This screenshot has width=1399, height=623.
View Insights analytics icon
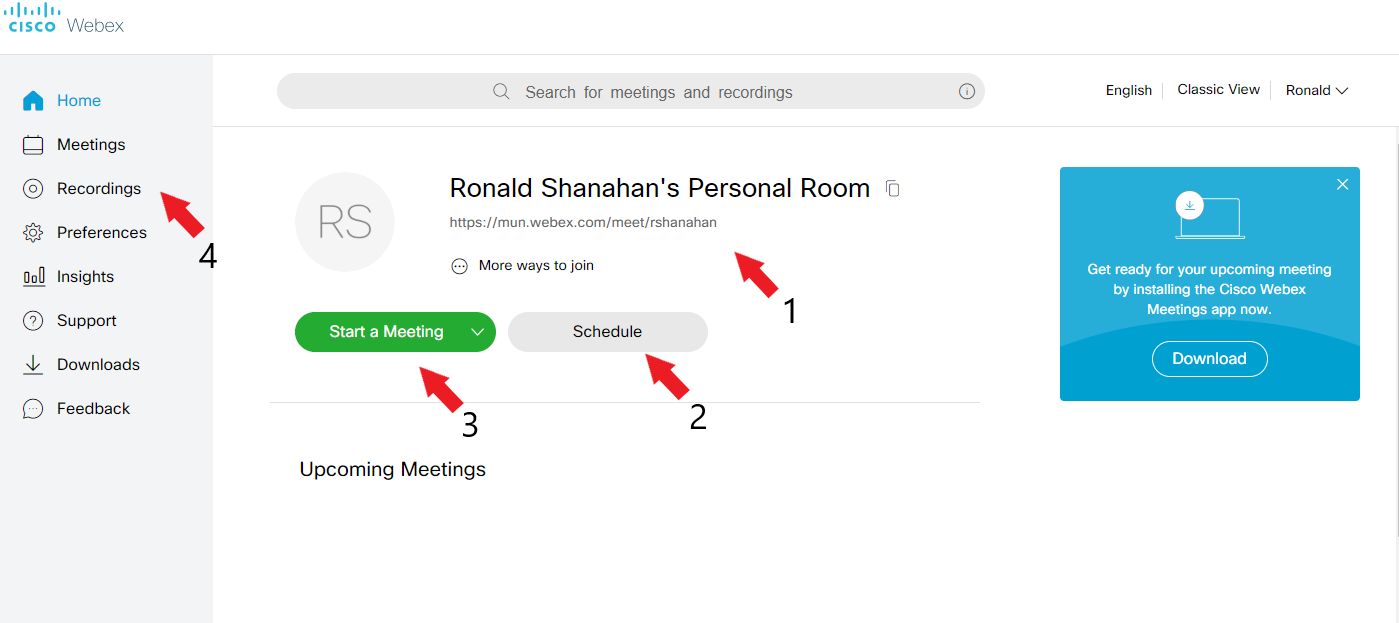[x=31, y=276]
